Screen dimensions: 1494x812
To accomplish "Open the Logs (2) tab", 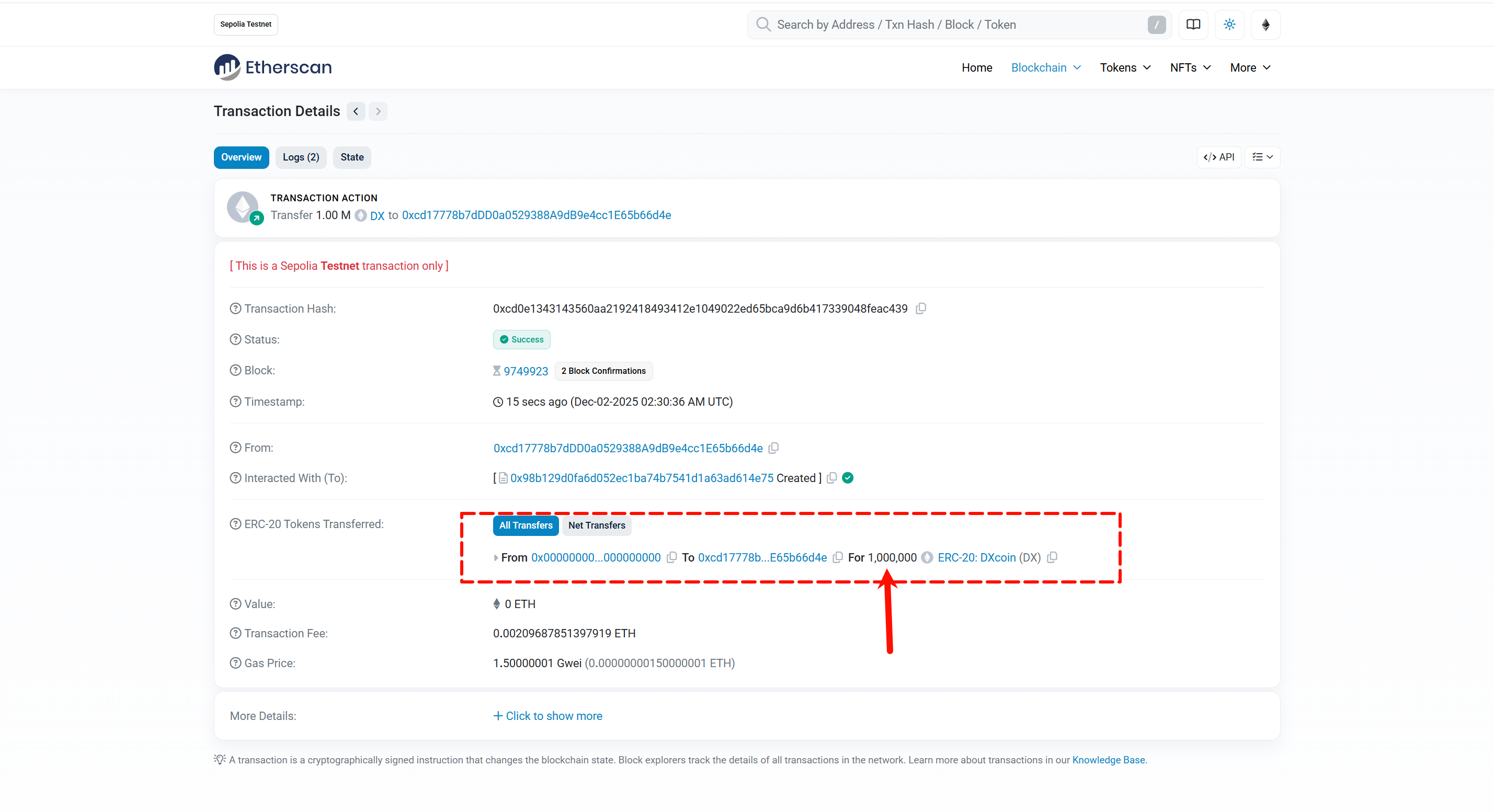I will pyautogui.click(x=301, y=157).
